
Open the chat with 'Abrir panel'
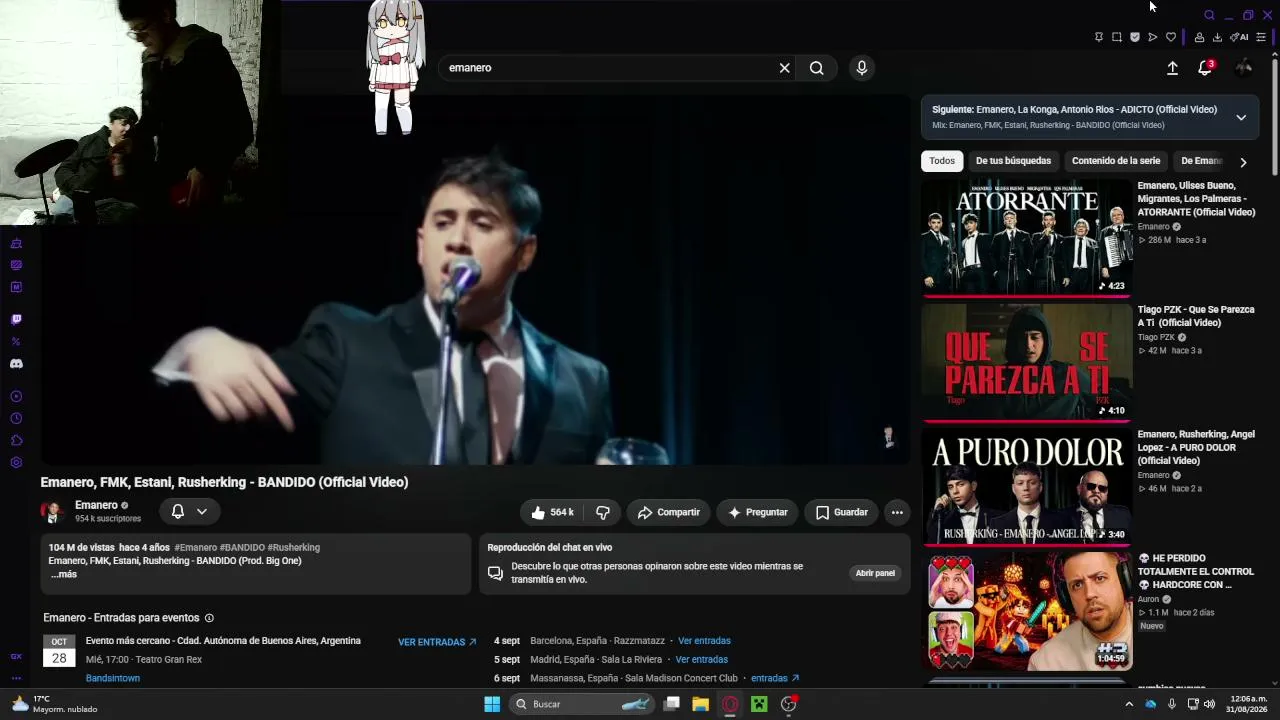click(875, 573)
